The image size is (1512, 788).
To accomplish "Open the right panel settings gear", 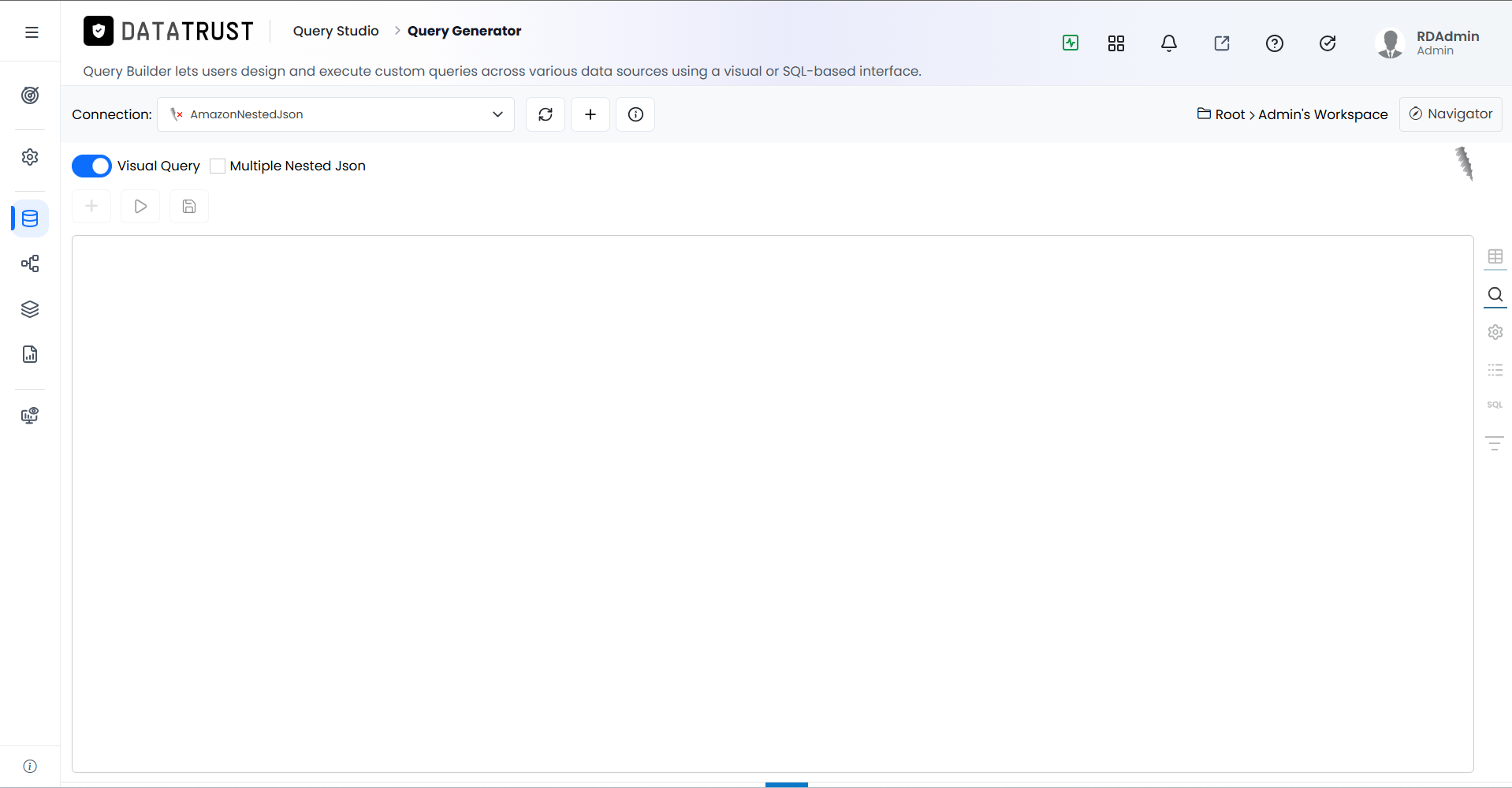I will pos(1495,332).
